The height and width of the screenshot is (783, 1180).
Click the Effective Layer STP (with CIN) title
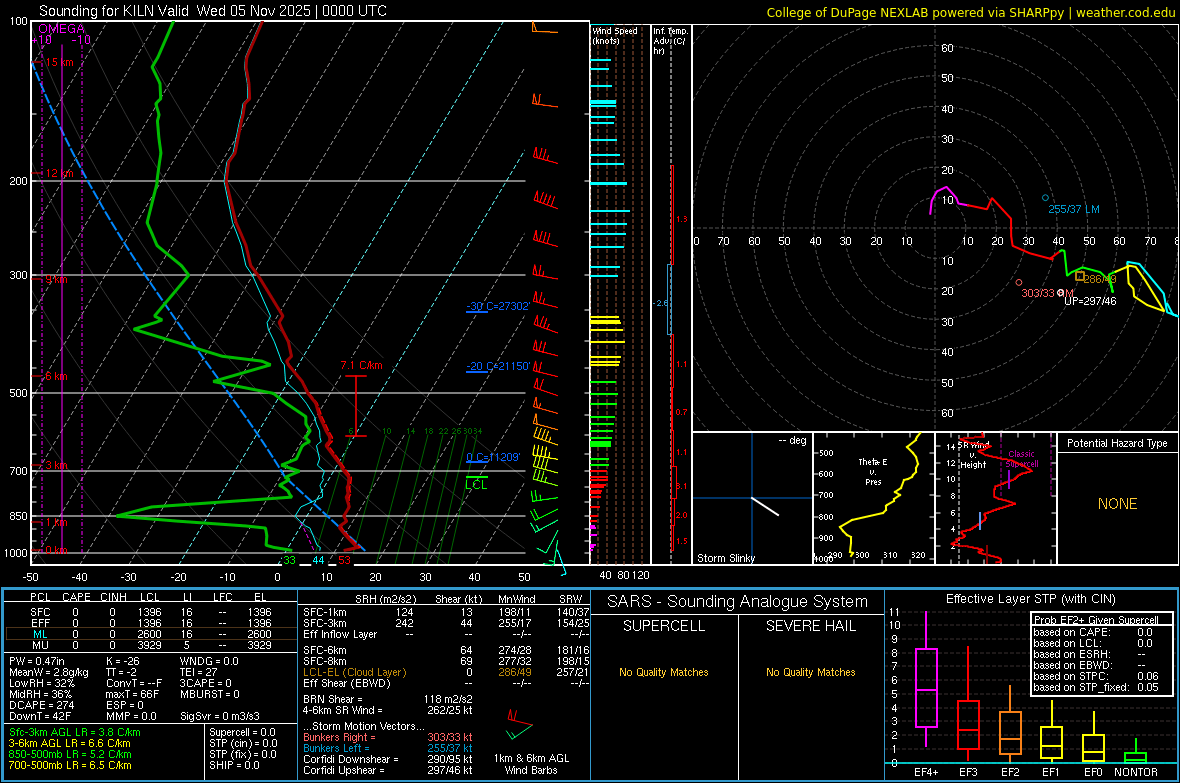(1030, 599)
